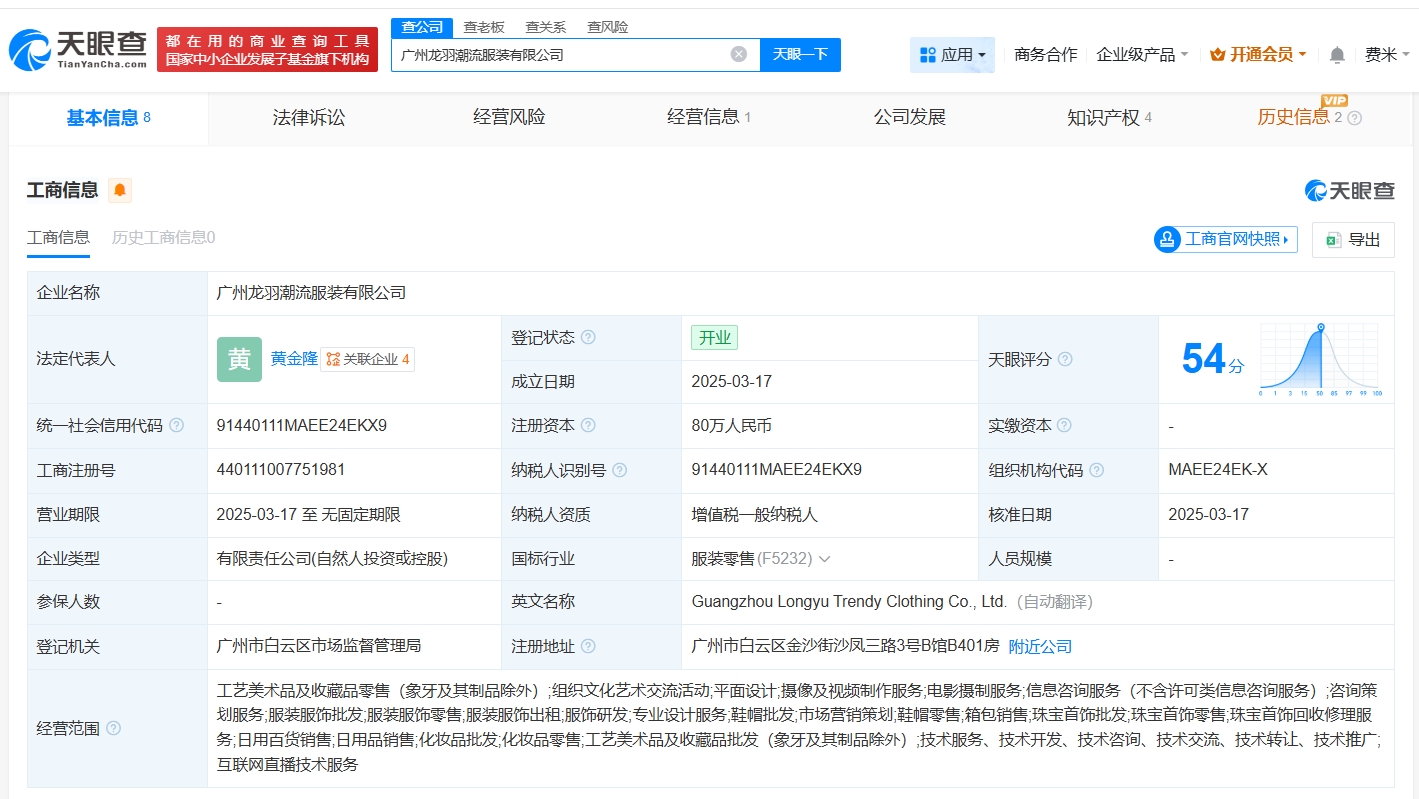The height and width of the screenshot is (799, 1419).
Task: Clear the search box with the X icon
Action: click(738, 54)
